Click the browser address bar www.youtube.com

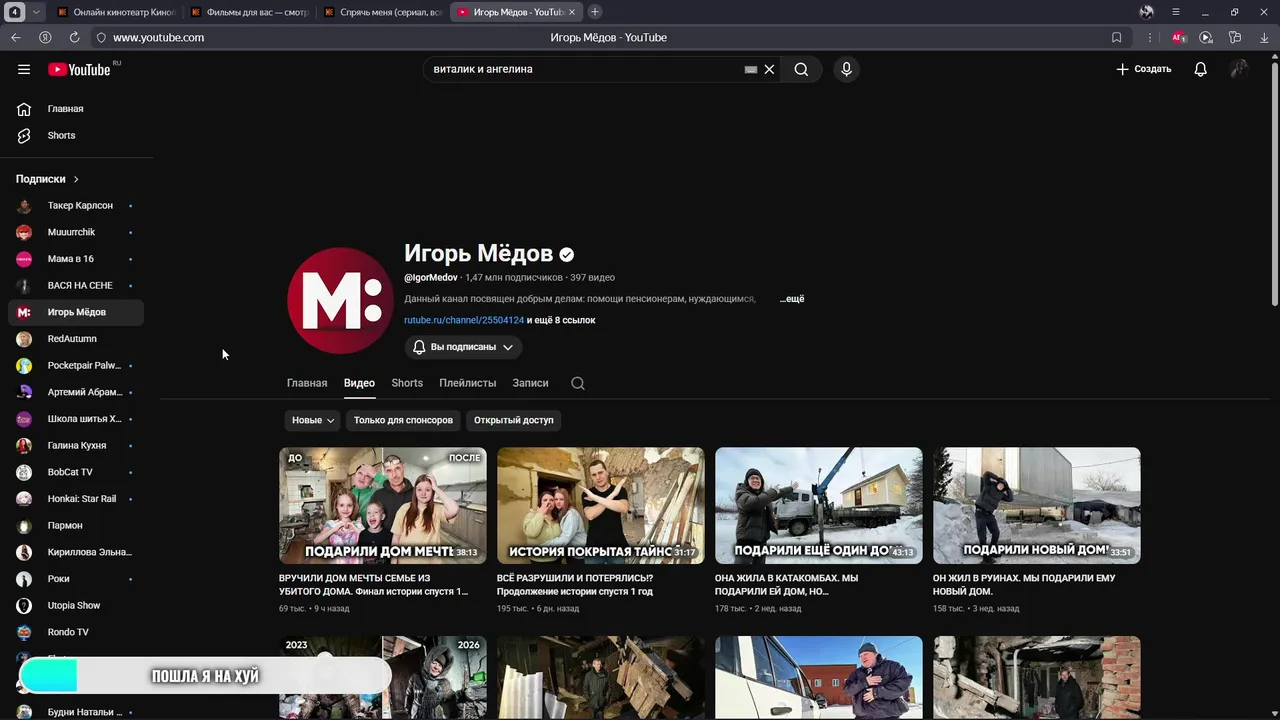coord(158,37)
